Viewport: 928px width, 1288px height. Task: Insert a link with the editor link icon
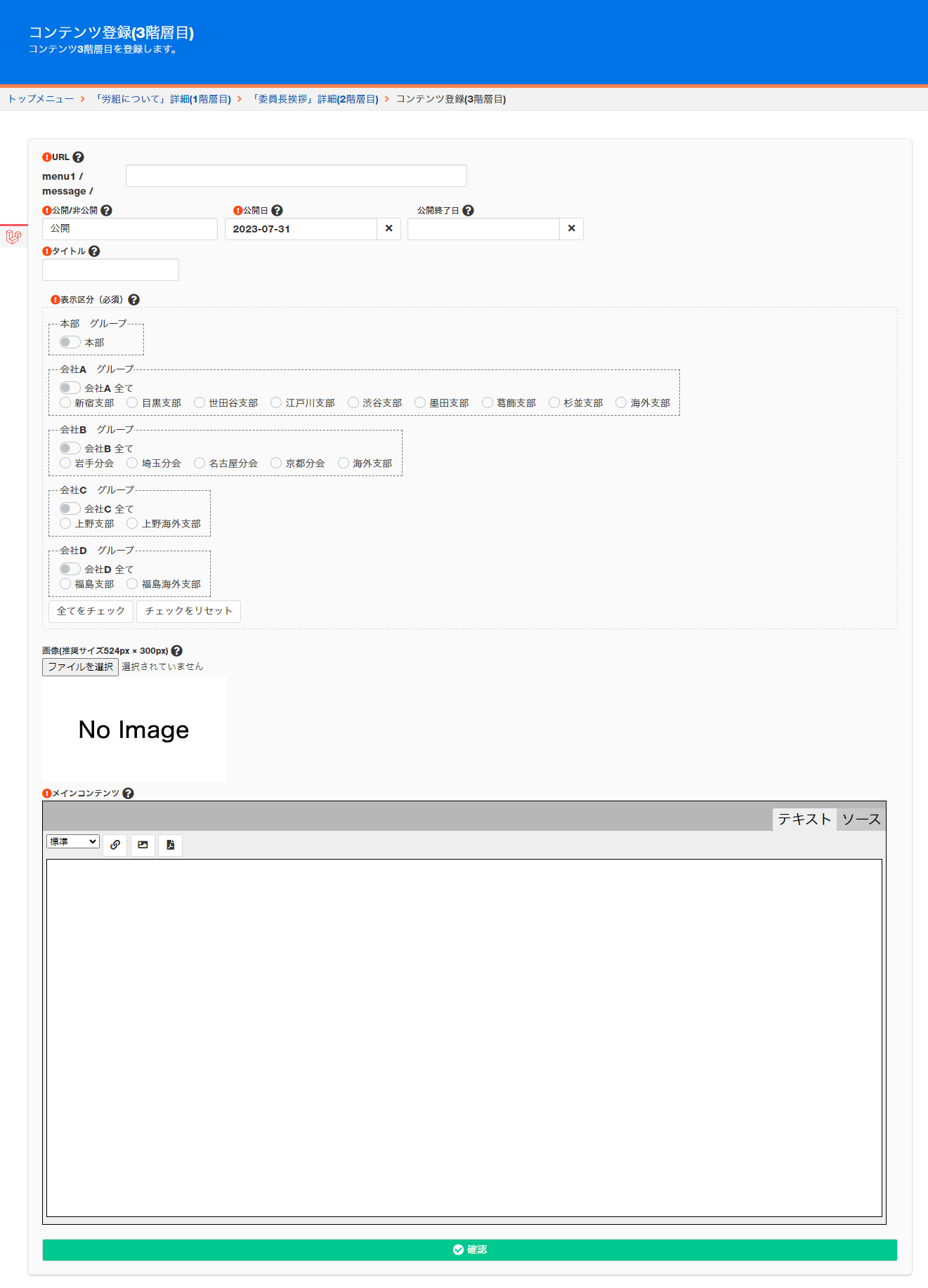pos(115,845)
